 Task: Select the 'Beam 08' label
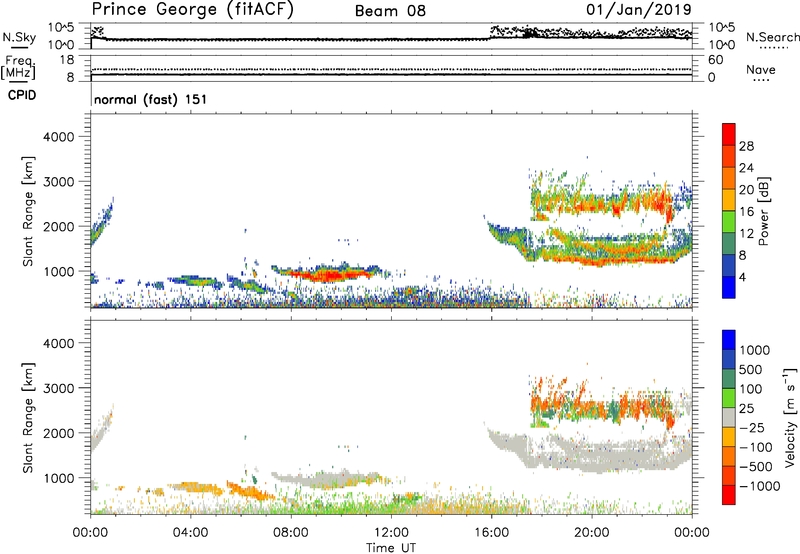point(390,11)
